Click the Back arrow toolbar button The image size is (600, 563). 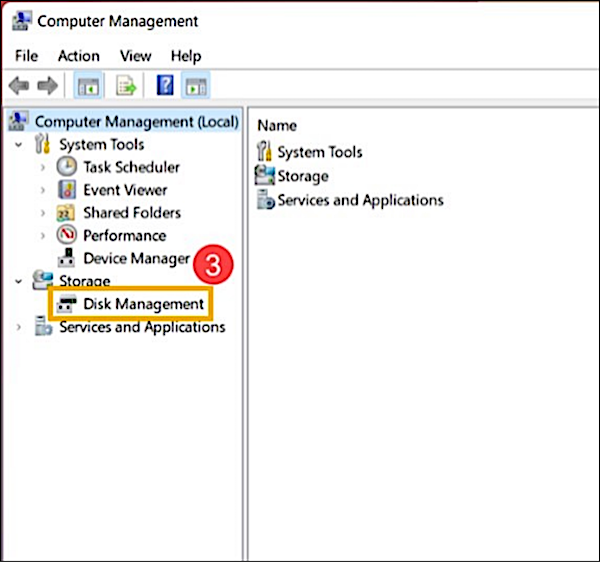point(19,86)
